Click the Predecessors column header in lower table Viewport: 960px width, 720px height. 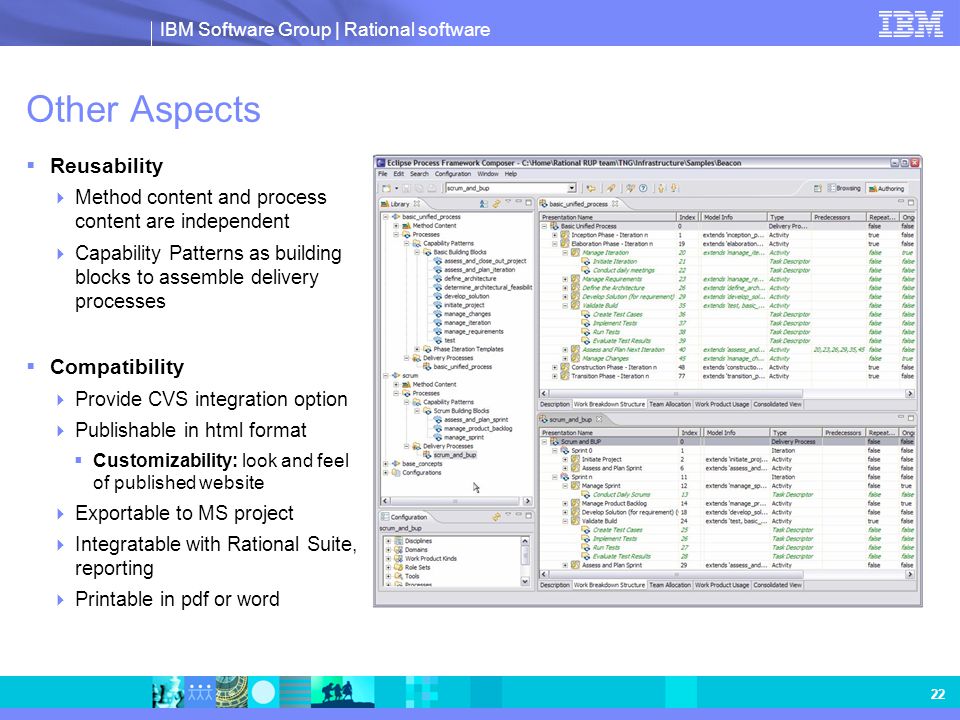842,433
